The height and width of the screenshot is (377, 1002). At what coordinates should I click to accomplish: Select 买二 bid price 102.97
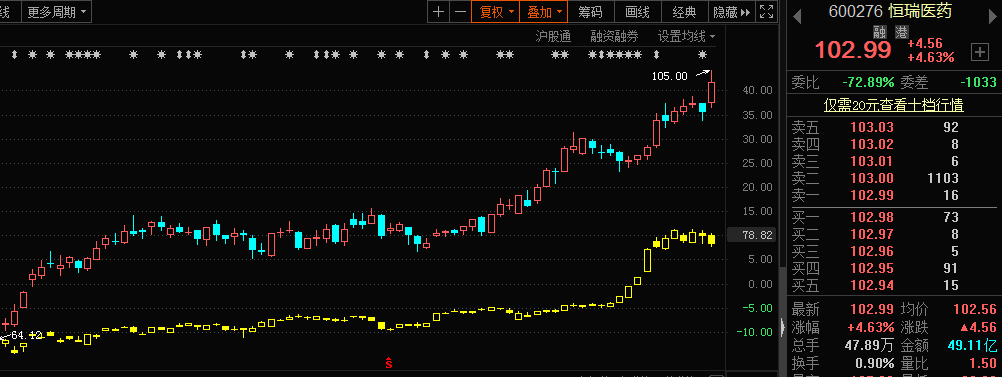(872, 235)
